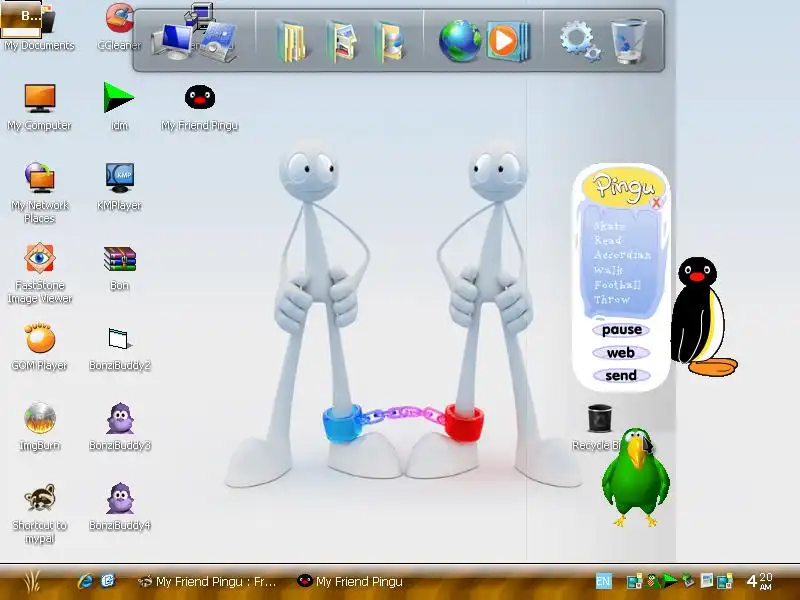Launch the GOM Player shortcut
The height and width of the screenshot is (600, 800).
pyautogui.click(x=39, y=347)
